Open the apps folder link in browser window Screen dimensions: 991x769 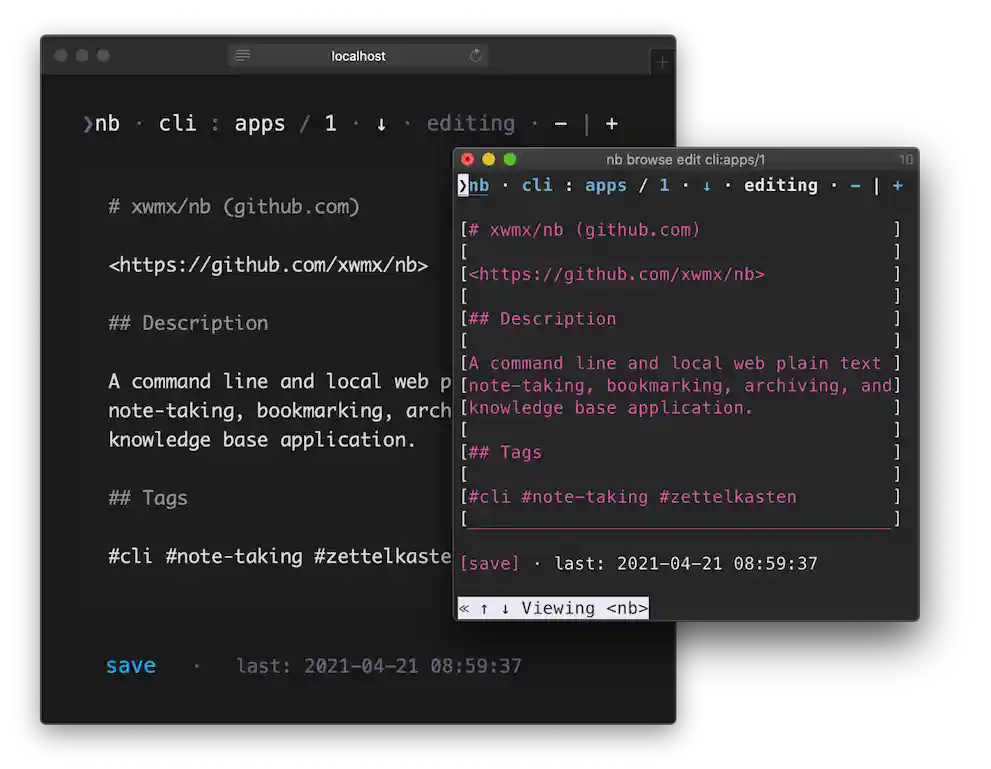pos(260,124)
